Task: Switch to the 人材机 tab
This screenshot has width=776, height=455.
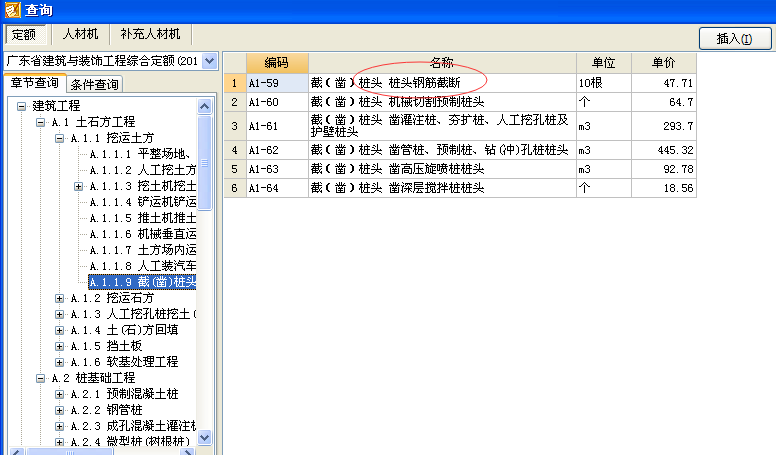Action: click(80, 34)
